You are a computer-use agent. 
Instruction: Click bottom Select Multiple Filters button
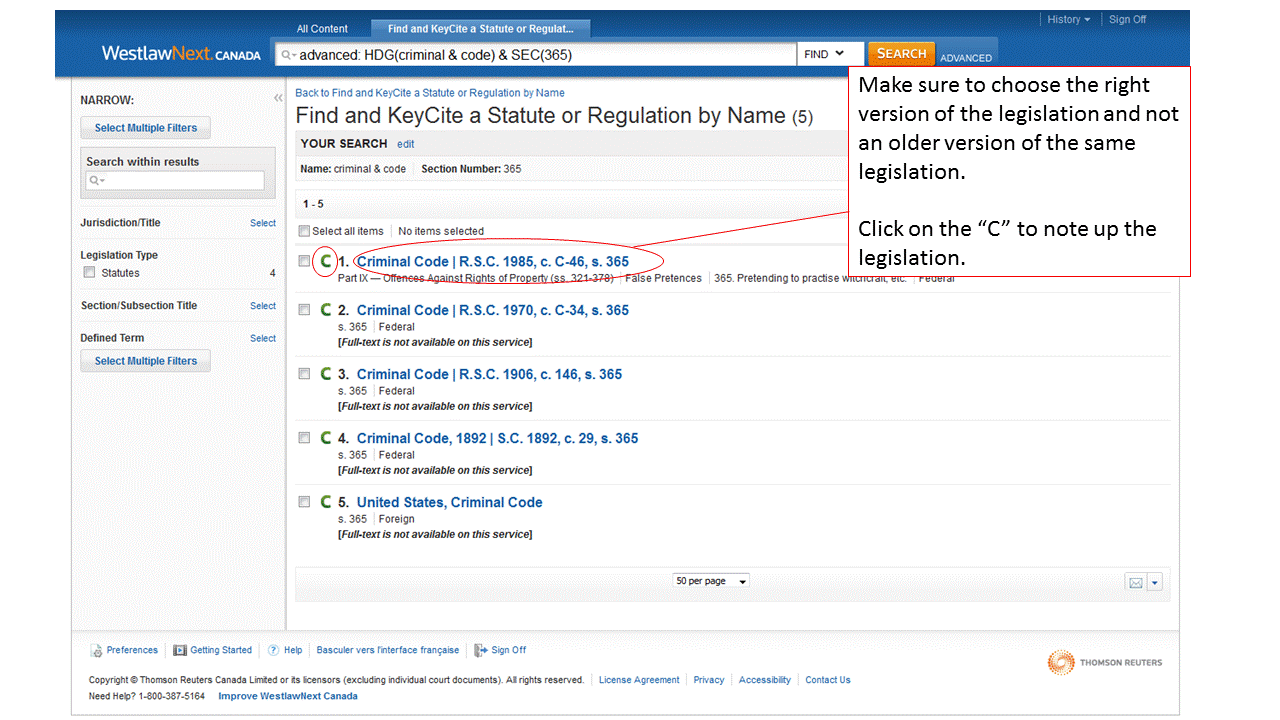pyautogui.click(x=146, y=361)
